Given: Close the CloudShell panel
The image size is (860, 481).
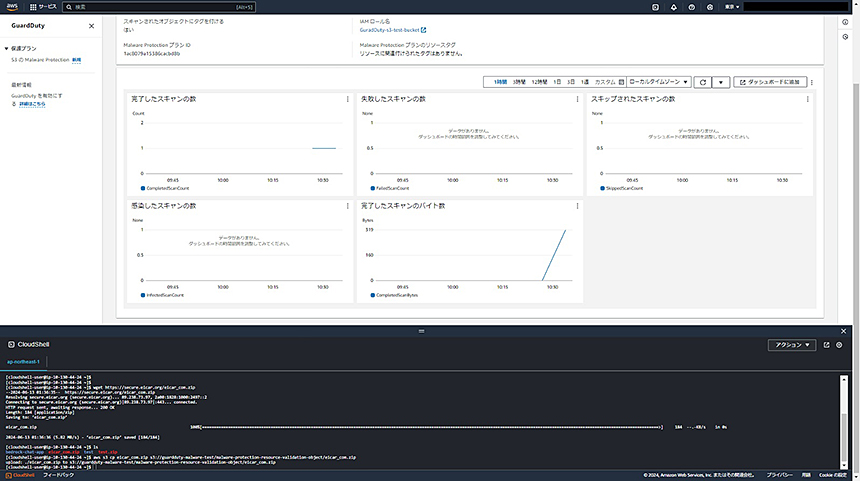Looking at the screenshot, I should coord(844,331).
